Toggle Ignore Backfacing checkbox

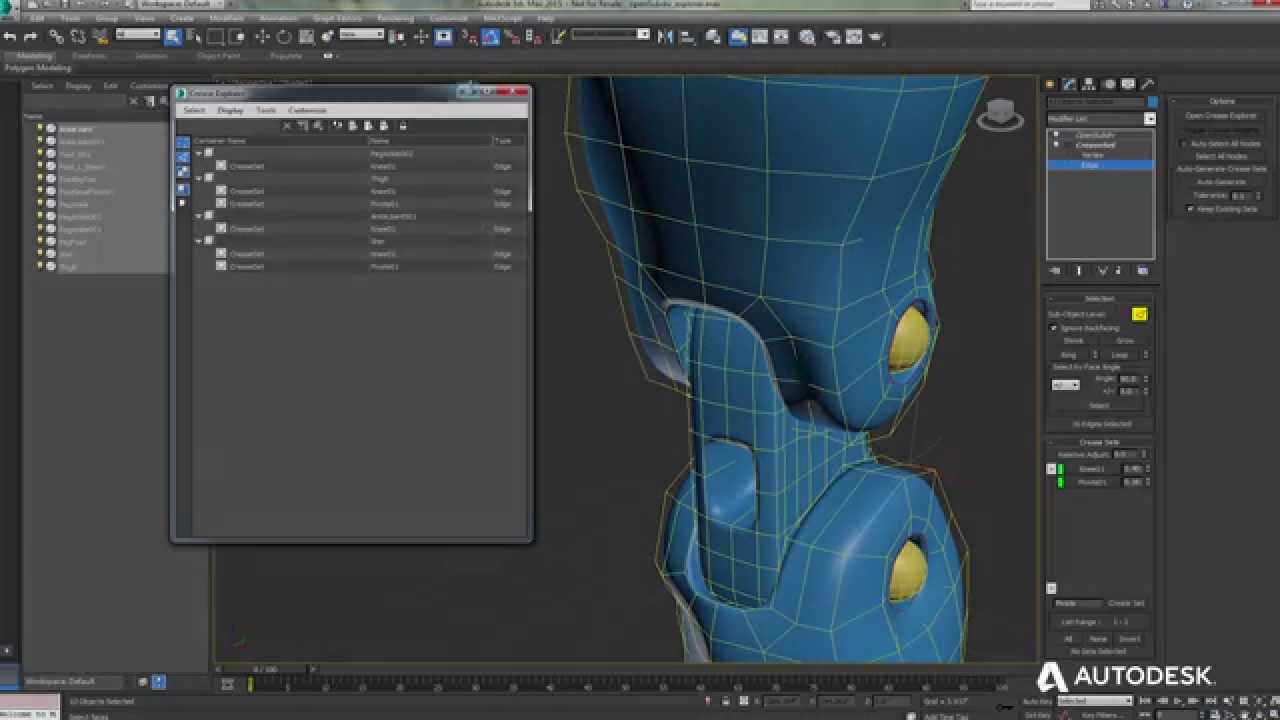tap(1053, 328)
